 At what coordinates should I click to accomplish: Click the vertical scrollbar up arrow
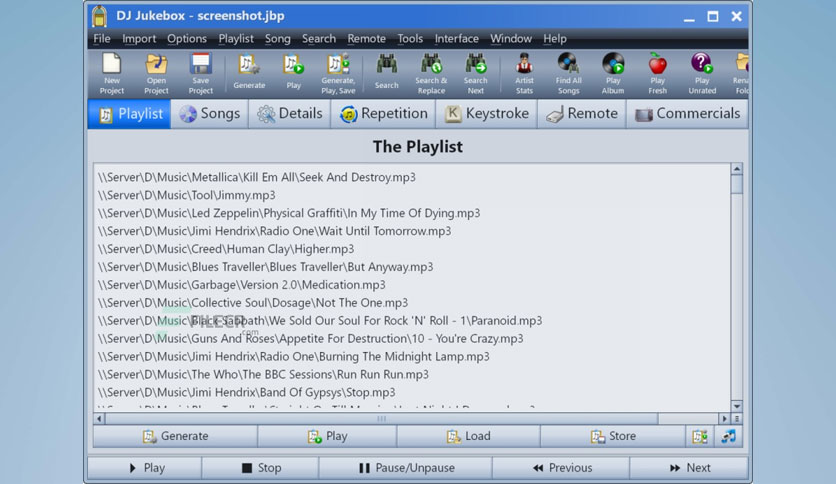point(736,169)
